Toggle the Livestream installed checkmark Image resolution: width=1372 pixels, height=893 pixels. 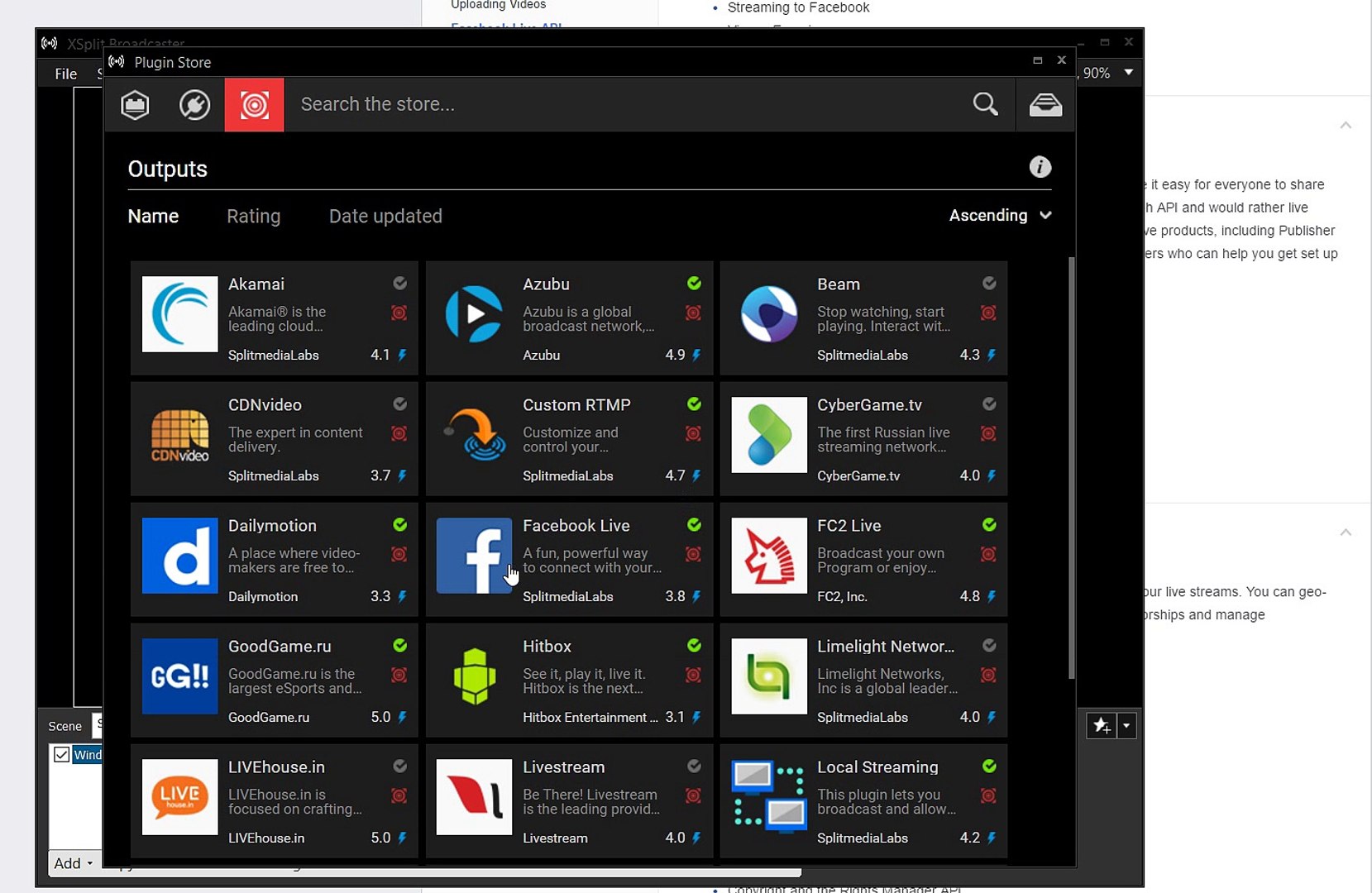[x=694, y=766]
